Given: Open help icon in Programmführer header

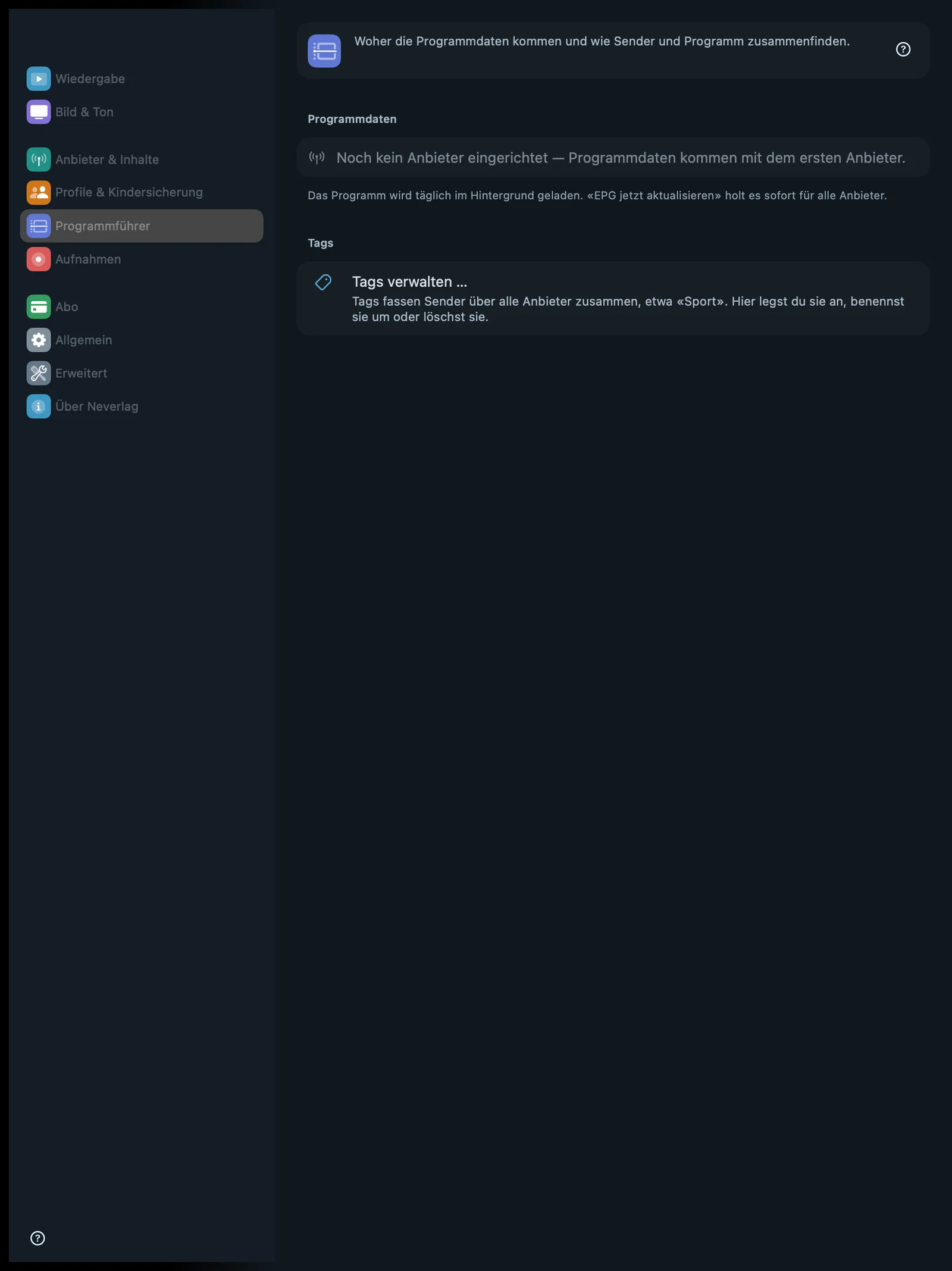Looking at the screenshot, I should (x=903, y=49).
